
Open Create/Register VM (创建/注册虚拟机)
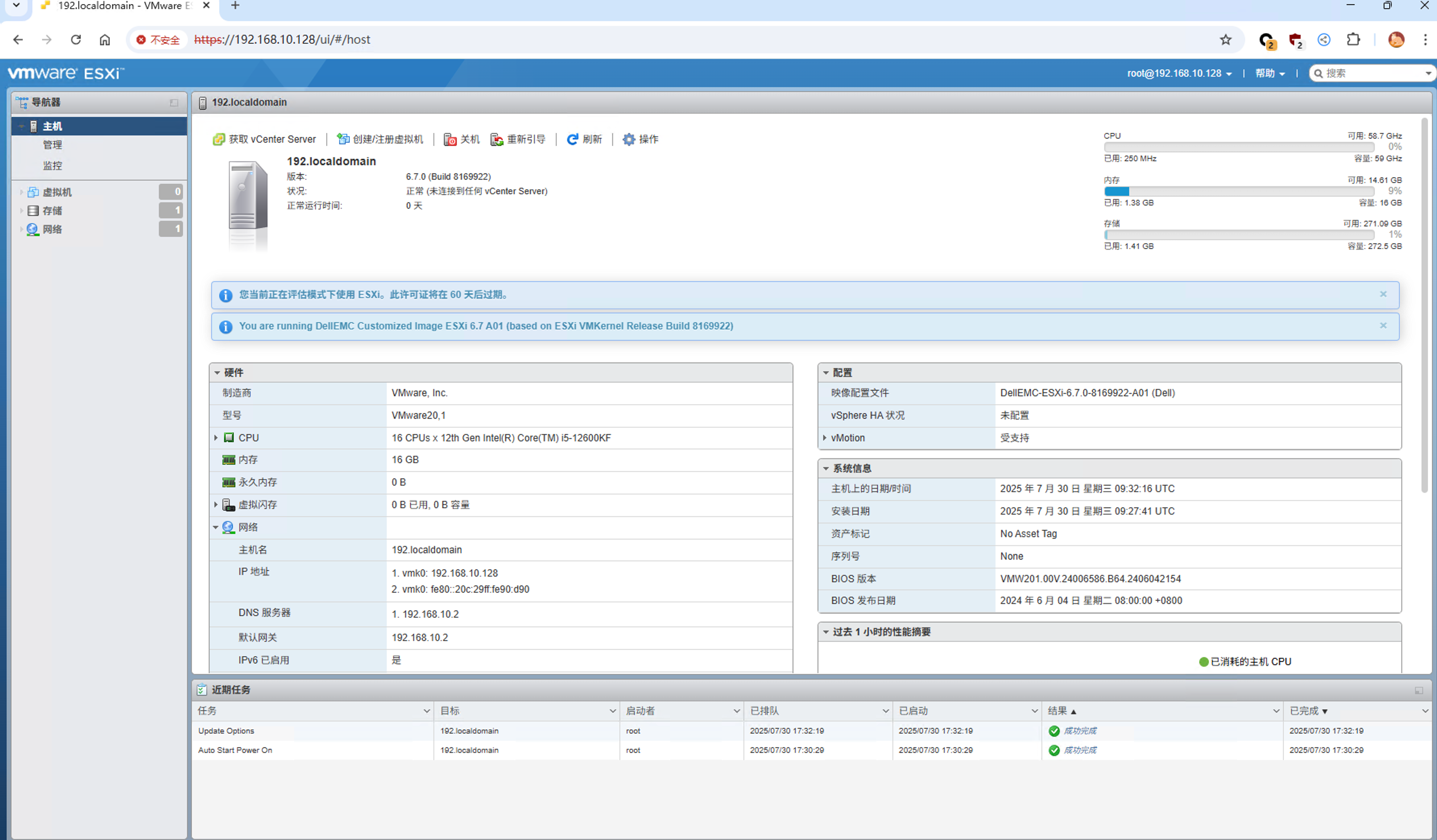coord(380,139)
